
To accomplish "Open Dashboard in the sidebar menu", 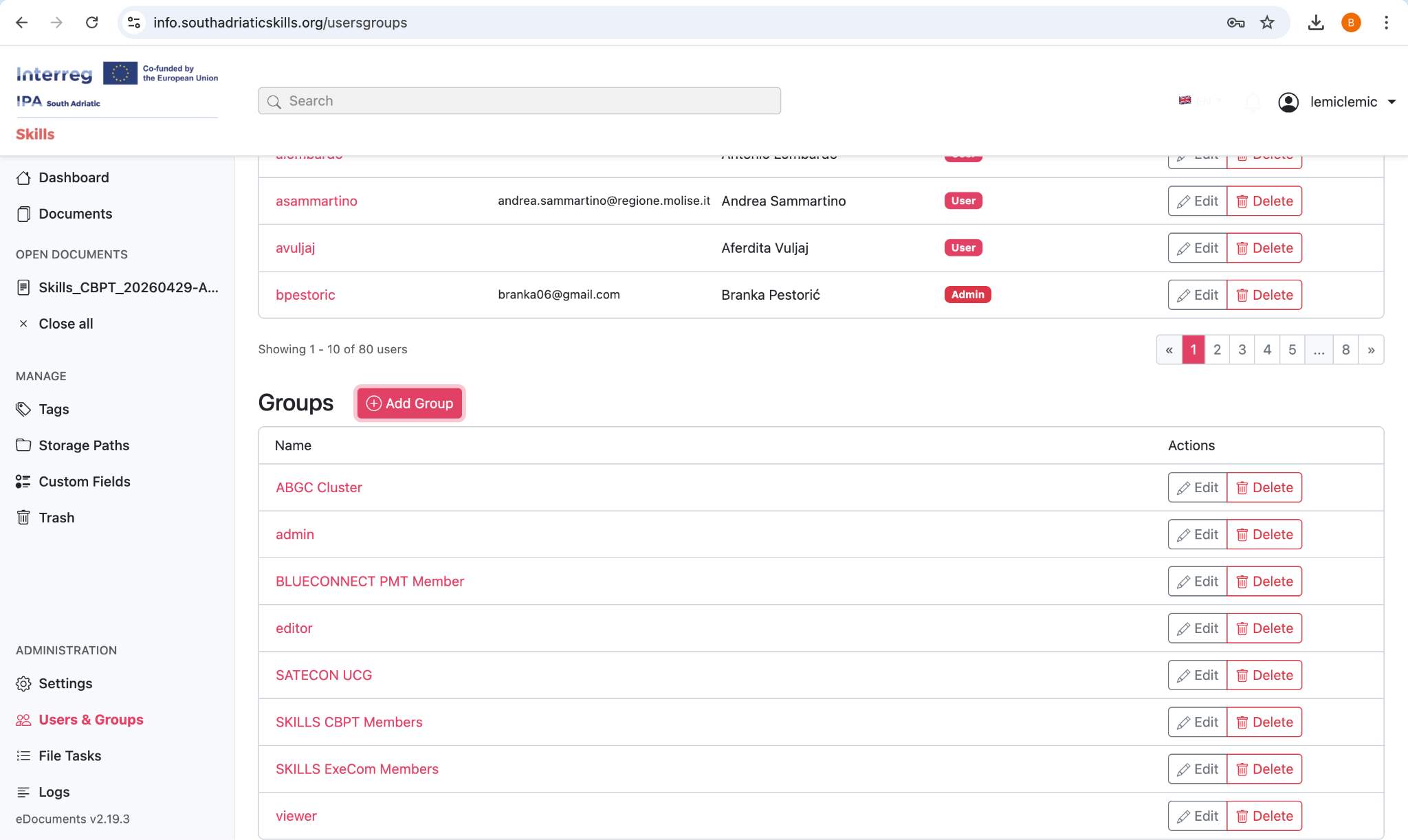I will (x=74, y=177).
